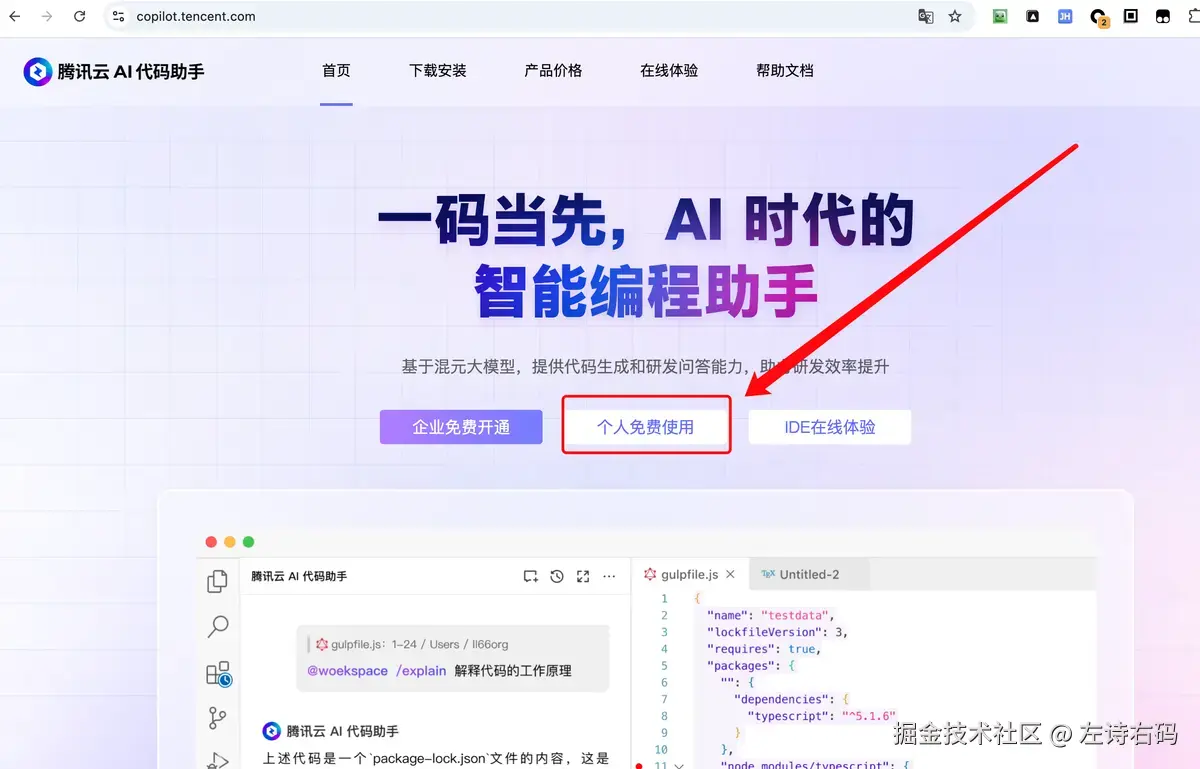Open the blue JH extension icon
The height and width of the screenshot is (769, 1200).
(x=1065, y=16)
